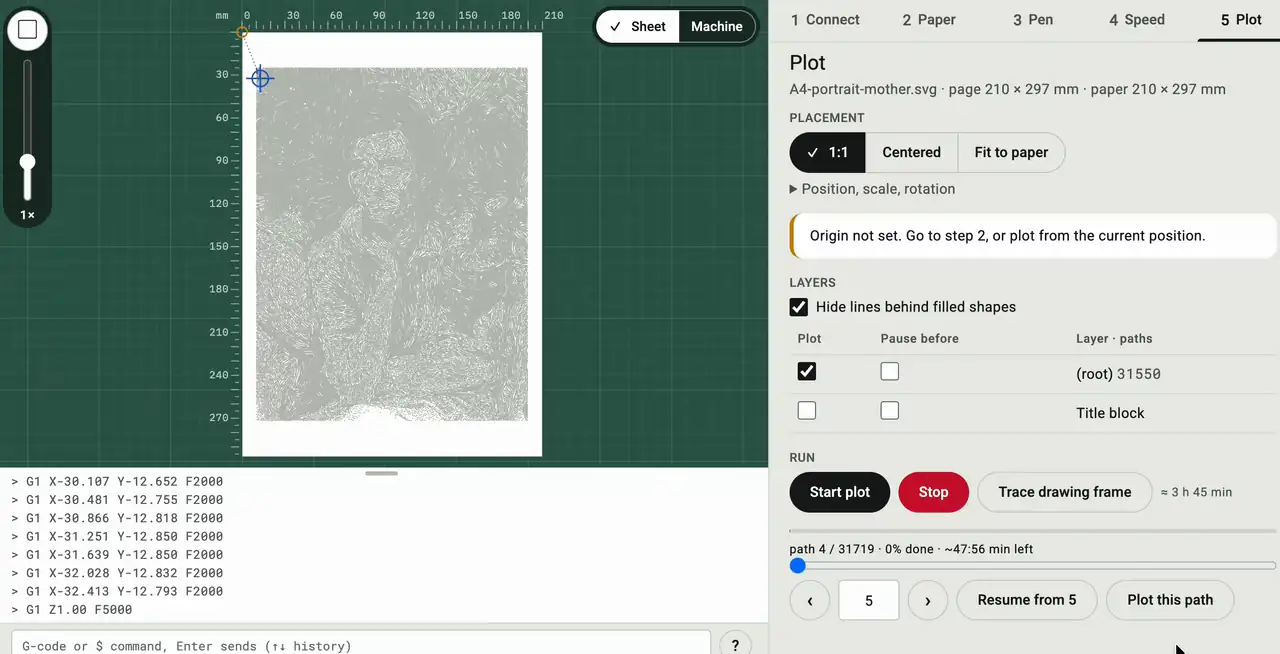
Task: Click the 'G1 X-32.413 Y-12.793 F2000' log line
Action: 117,591
